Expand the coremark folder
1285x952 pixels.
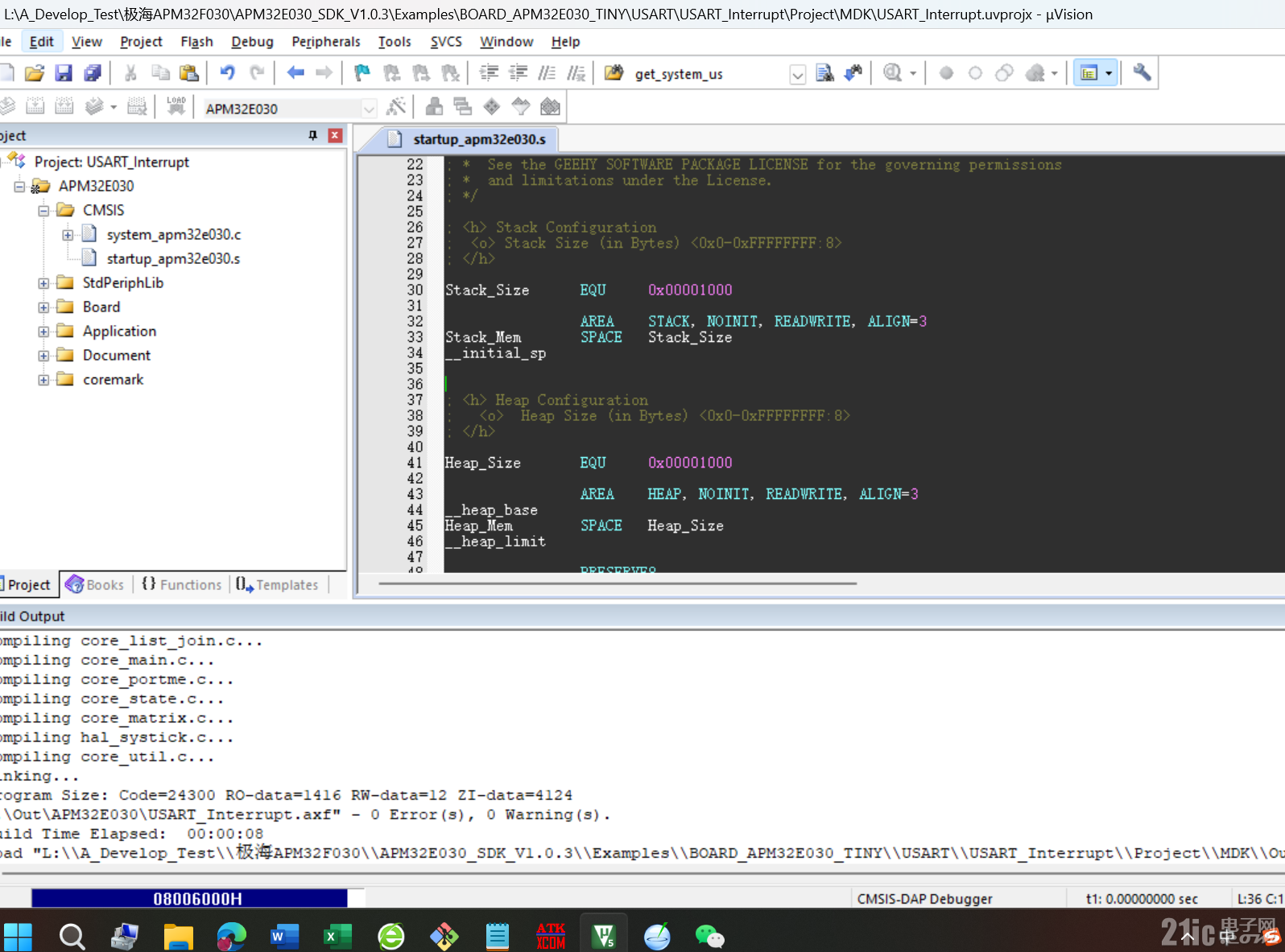(43, 379)
